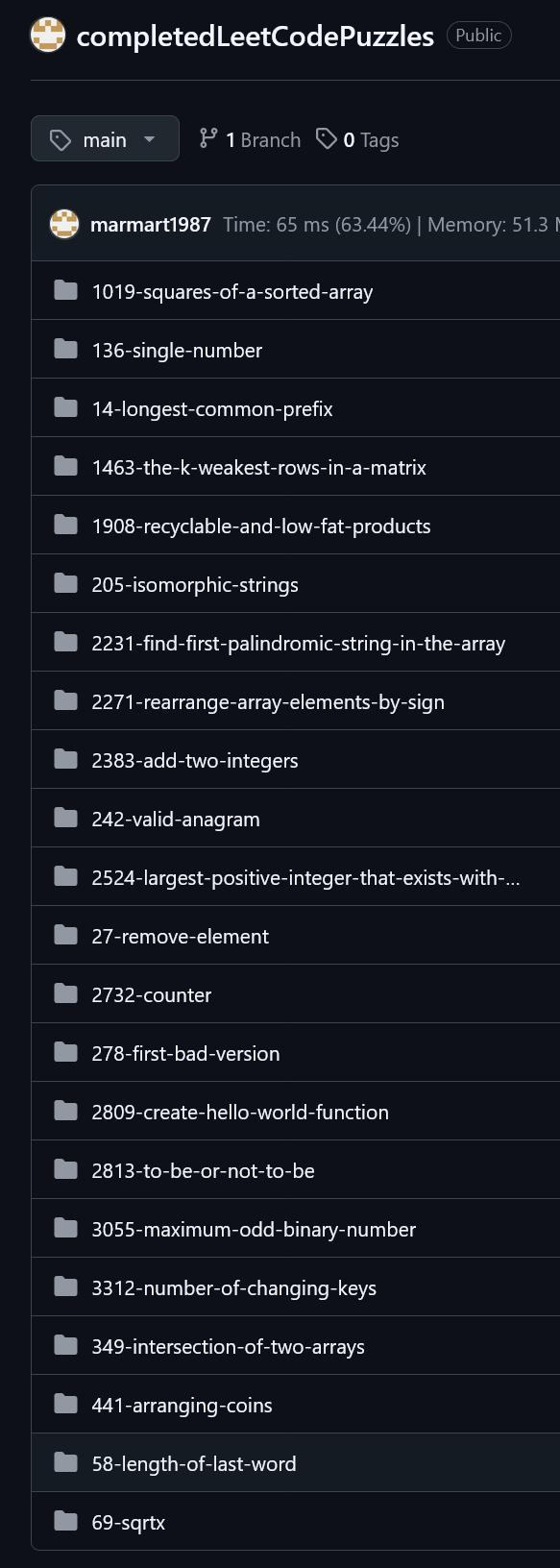This screenshot has height=1568, width=560.
Task: Click the Public badge label
Action: 478,35
